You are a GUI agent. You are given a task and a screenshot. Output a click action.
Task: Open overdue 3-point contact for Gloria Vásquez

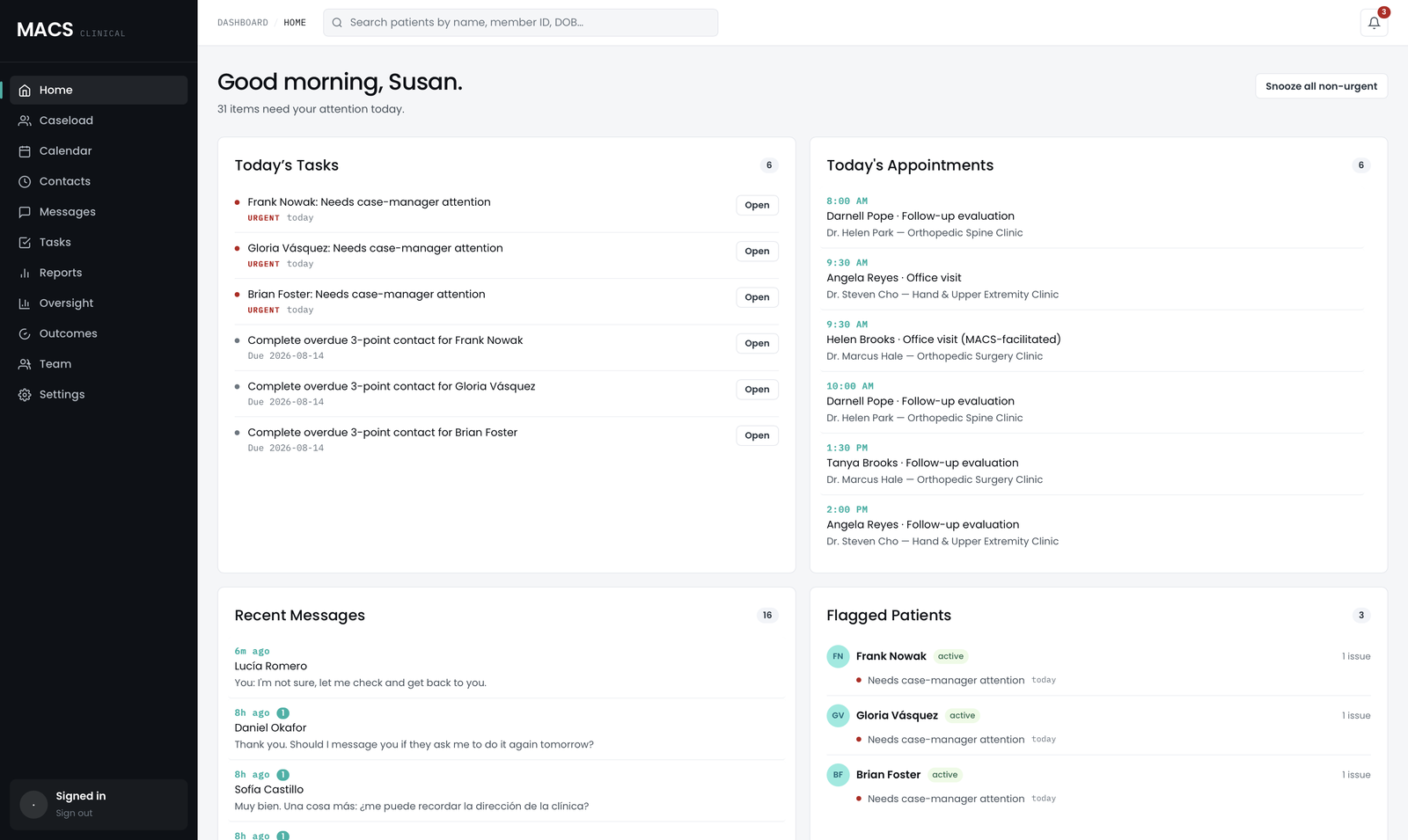click(x=757, y=390)
